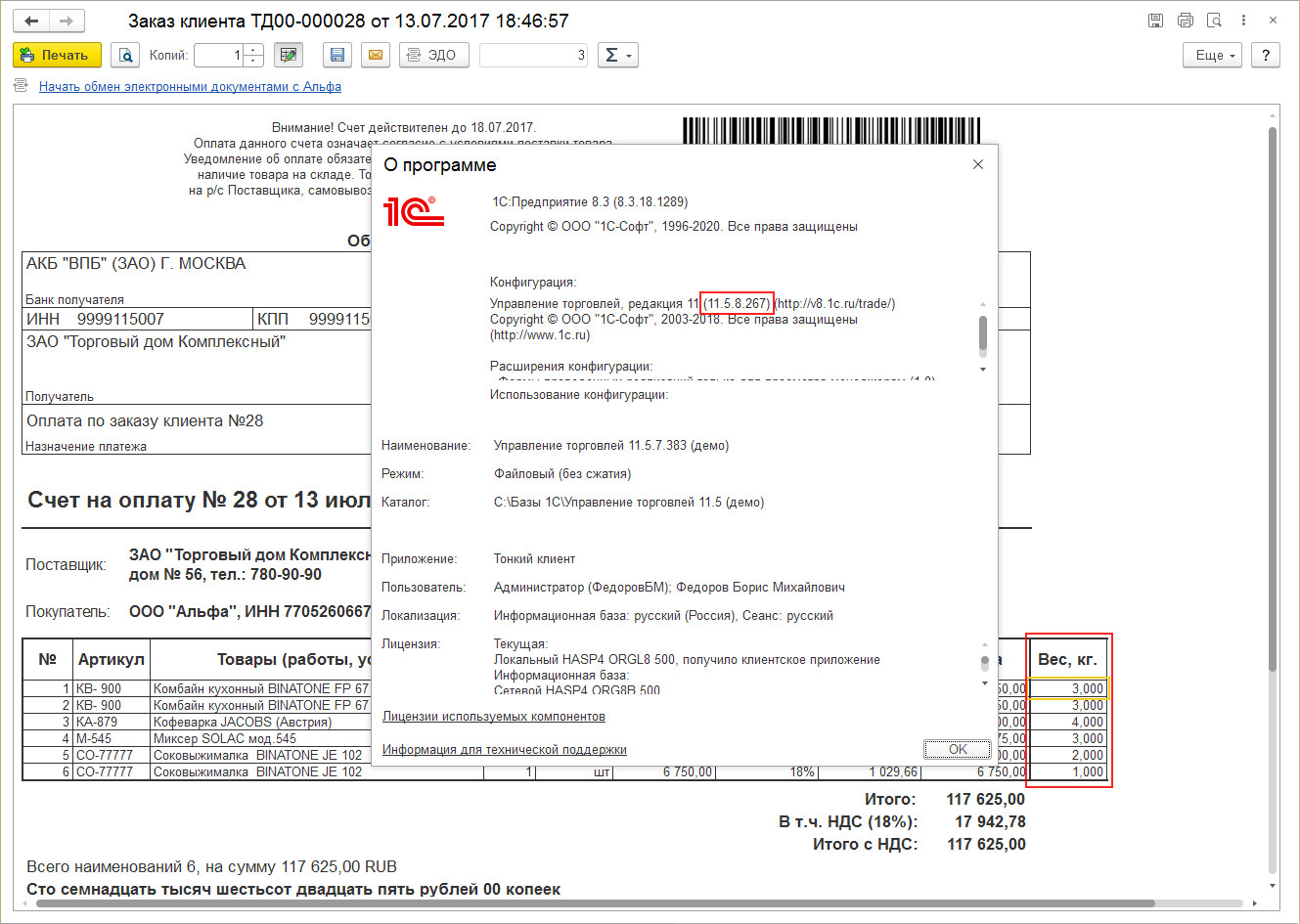
Task: Open the sigma Σ sum dropdown
Action: 617,55
